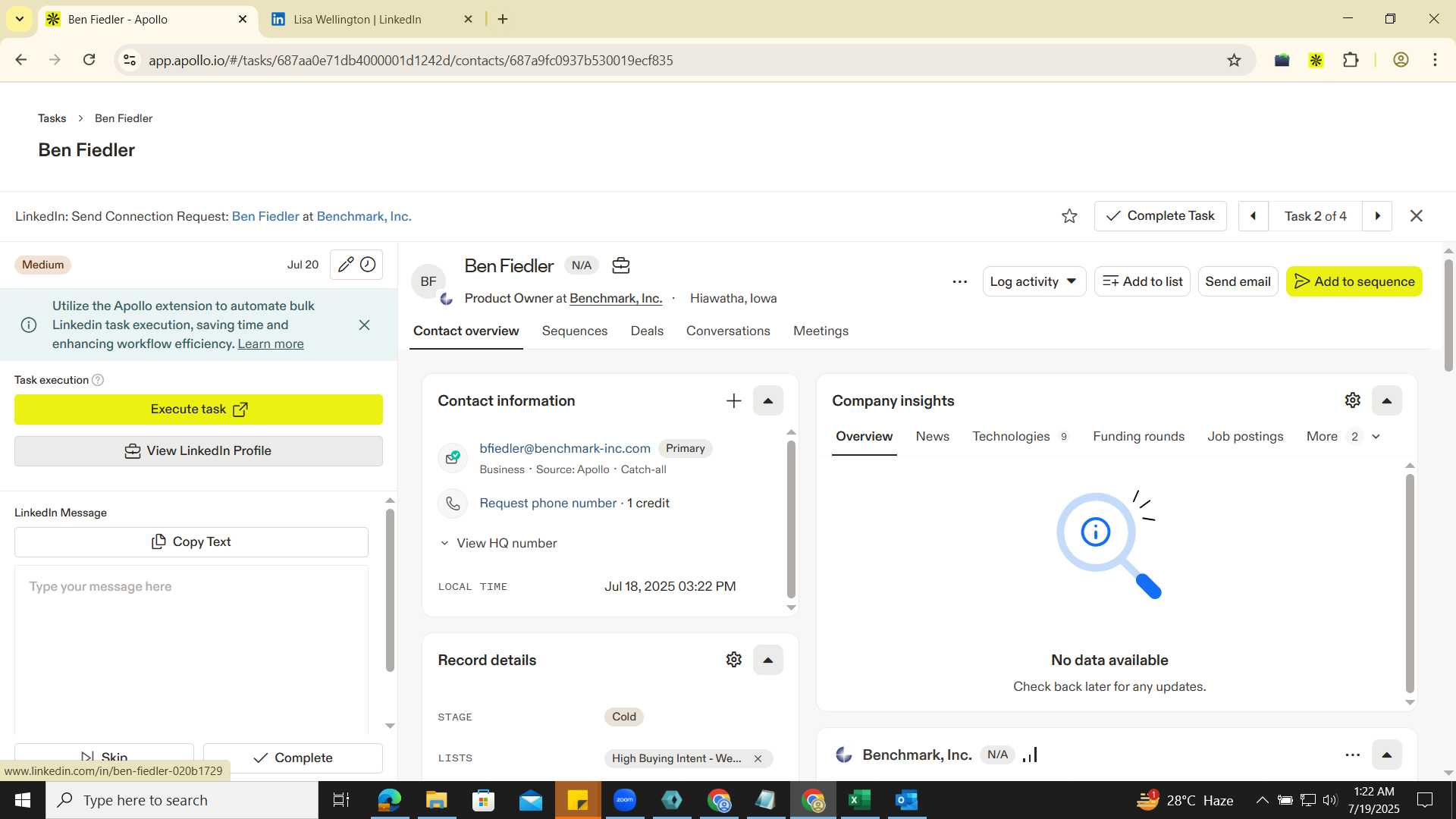Expand the More company insights tabs
Viewport: 1456px width, 819px height.
point(1343,437)
